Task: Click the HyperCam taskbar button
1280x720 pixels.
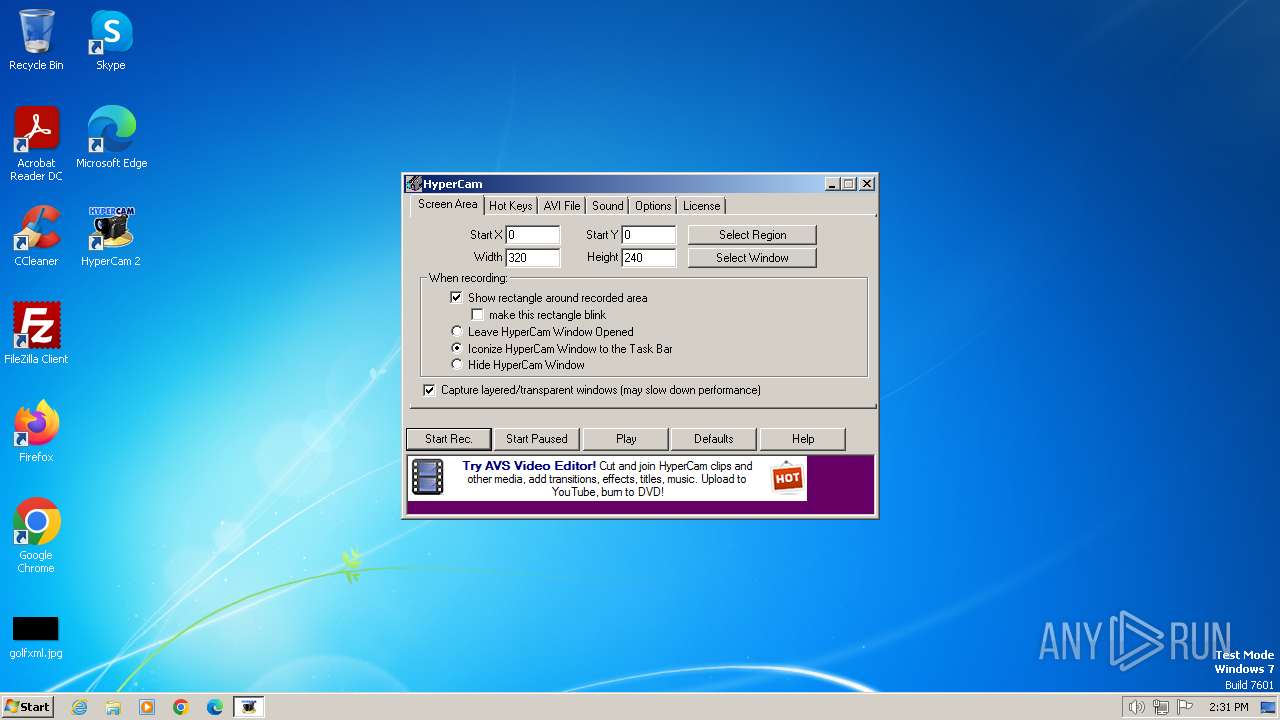Action: (x=249, y=707)
